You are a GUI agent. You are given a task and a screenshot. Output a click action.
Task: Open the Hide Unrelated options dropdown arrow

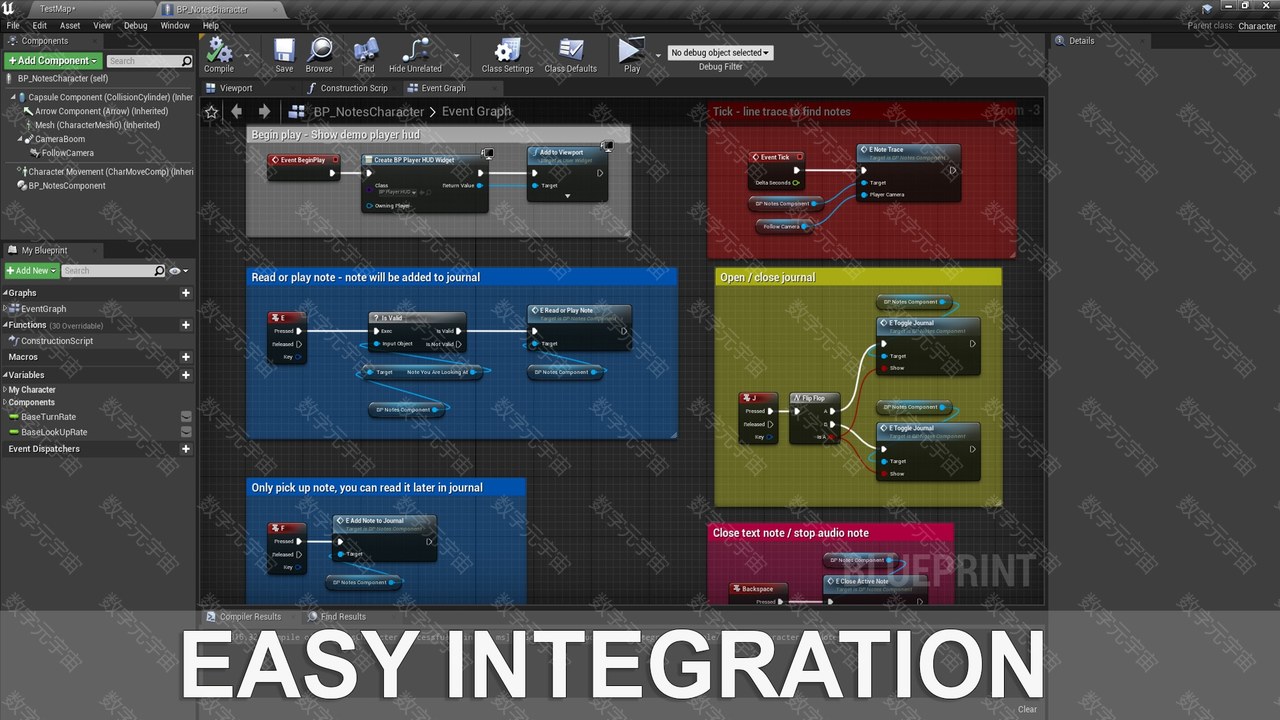tap(456, 56)
